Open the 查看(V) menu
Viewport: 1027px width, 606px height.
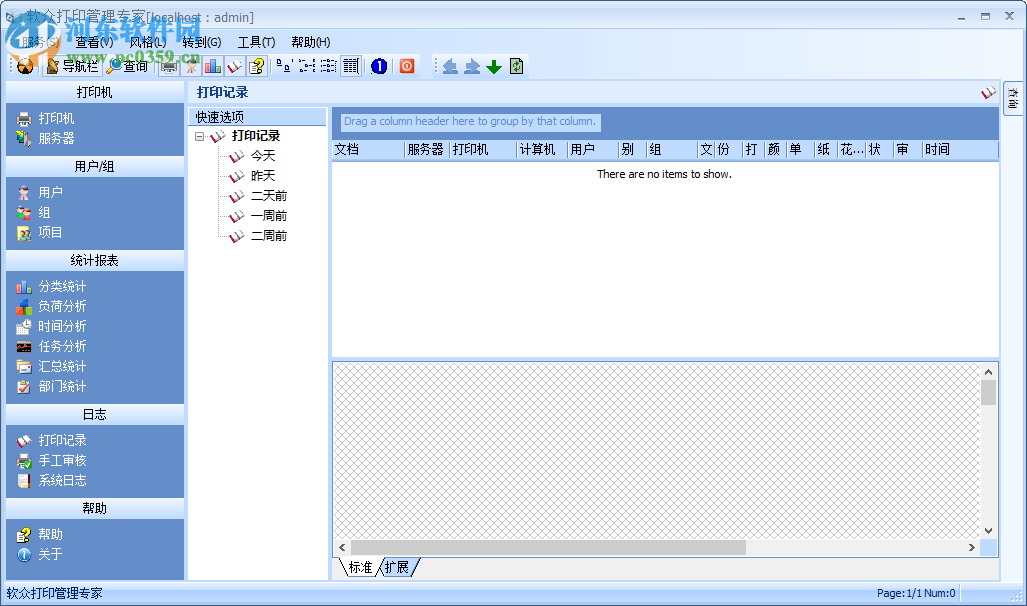coord(94,43)
